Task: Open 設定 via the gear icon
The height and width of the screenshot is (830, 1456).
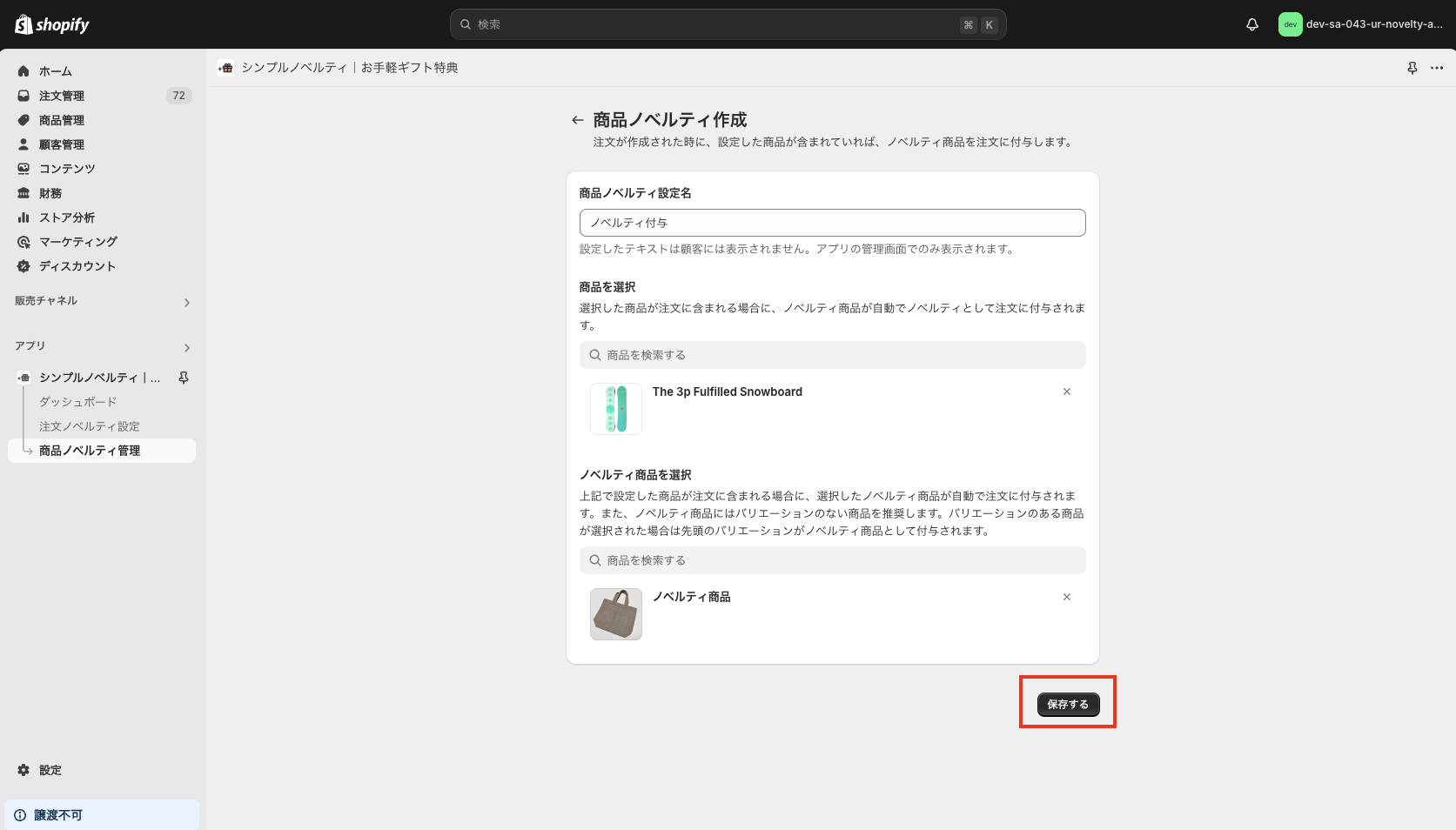Action: click(x=50, y=770)
